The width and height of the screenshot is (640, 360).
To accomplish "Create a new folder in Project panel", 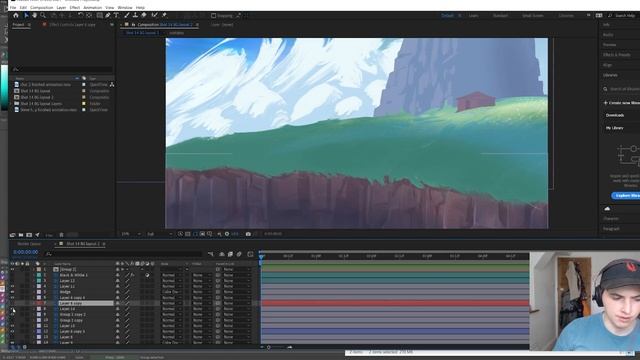I will point(21,235).
